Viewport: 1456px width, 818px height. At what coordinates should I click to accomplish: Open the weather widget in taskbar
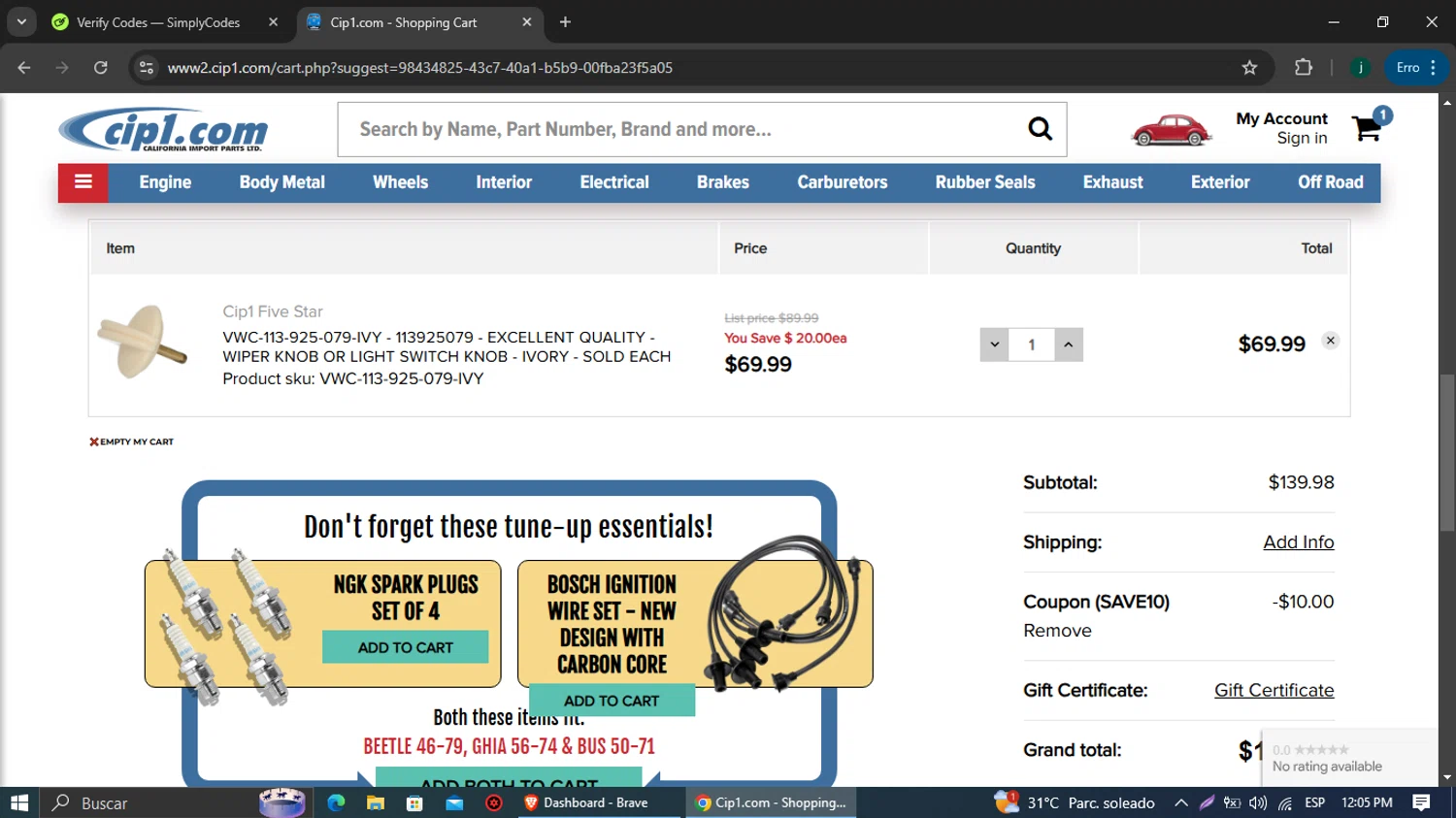coord(1075,802)
